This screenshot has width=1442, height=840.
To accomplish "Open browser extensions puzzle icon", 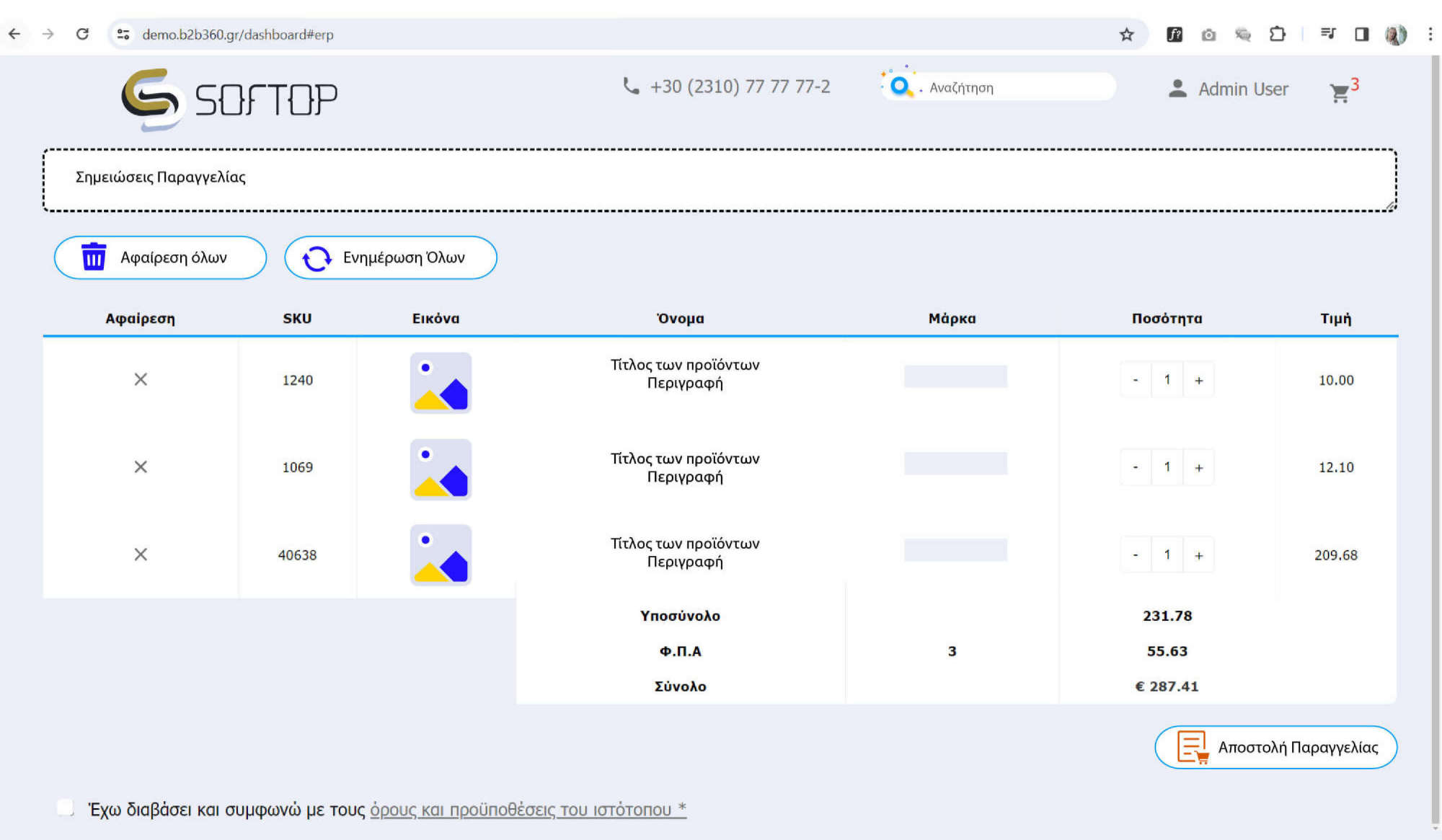I will click(x=1277, y=34).
